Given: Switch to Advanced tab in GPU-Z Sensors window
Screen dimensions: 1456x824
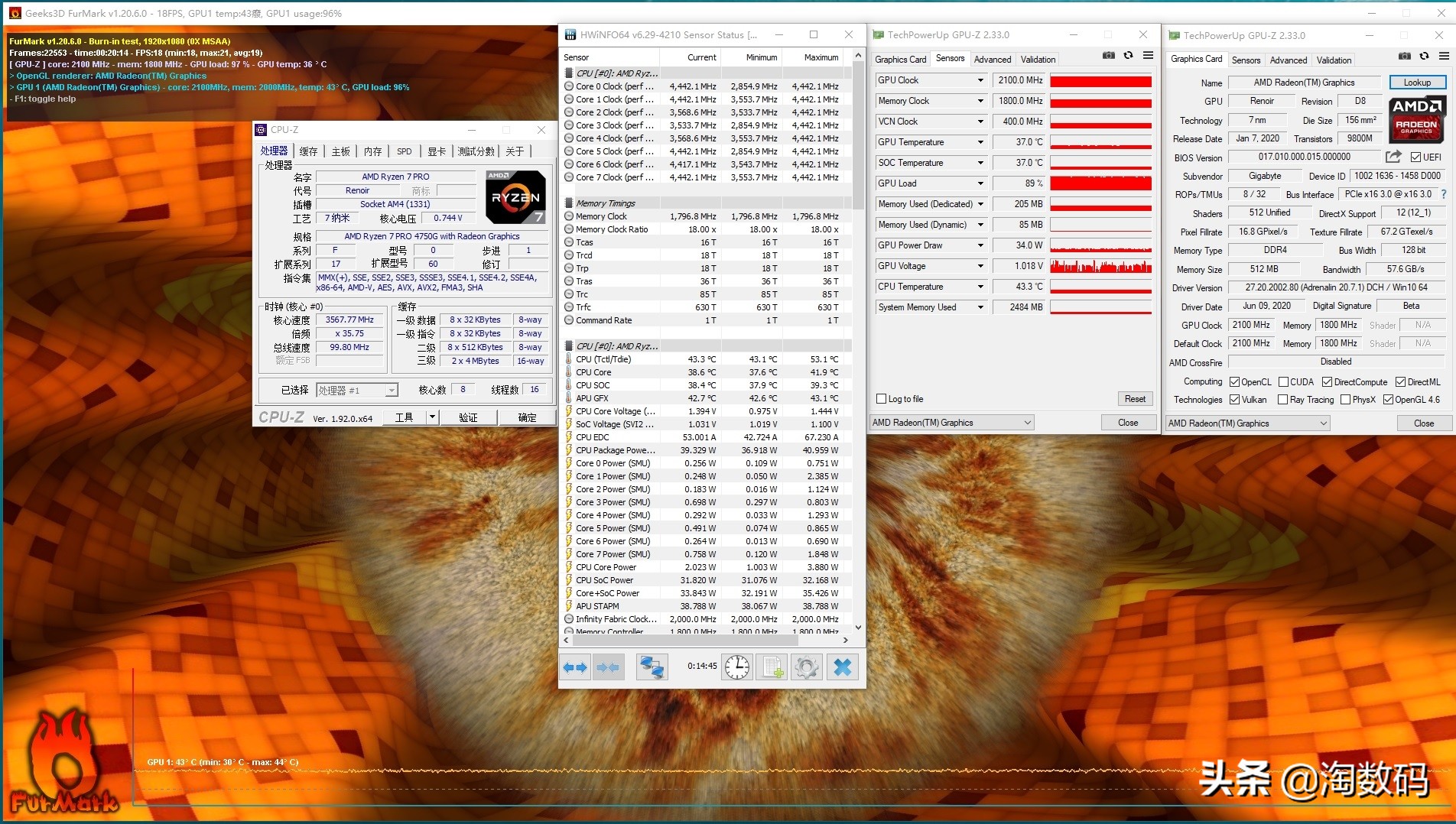Looking at the screenshot, I should pyautogui.click(x=992, y=60).
